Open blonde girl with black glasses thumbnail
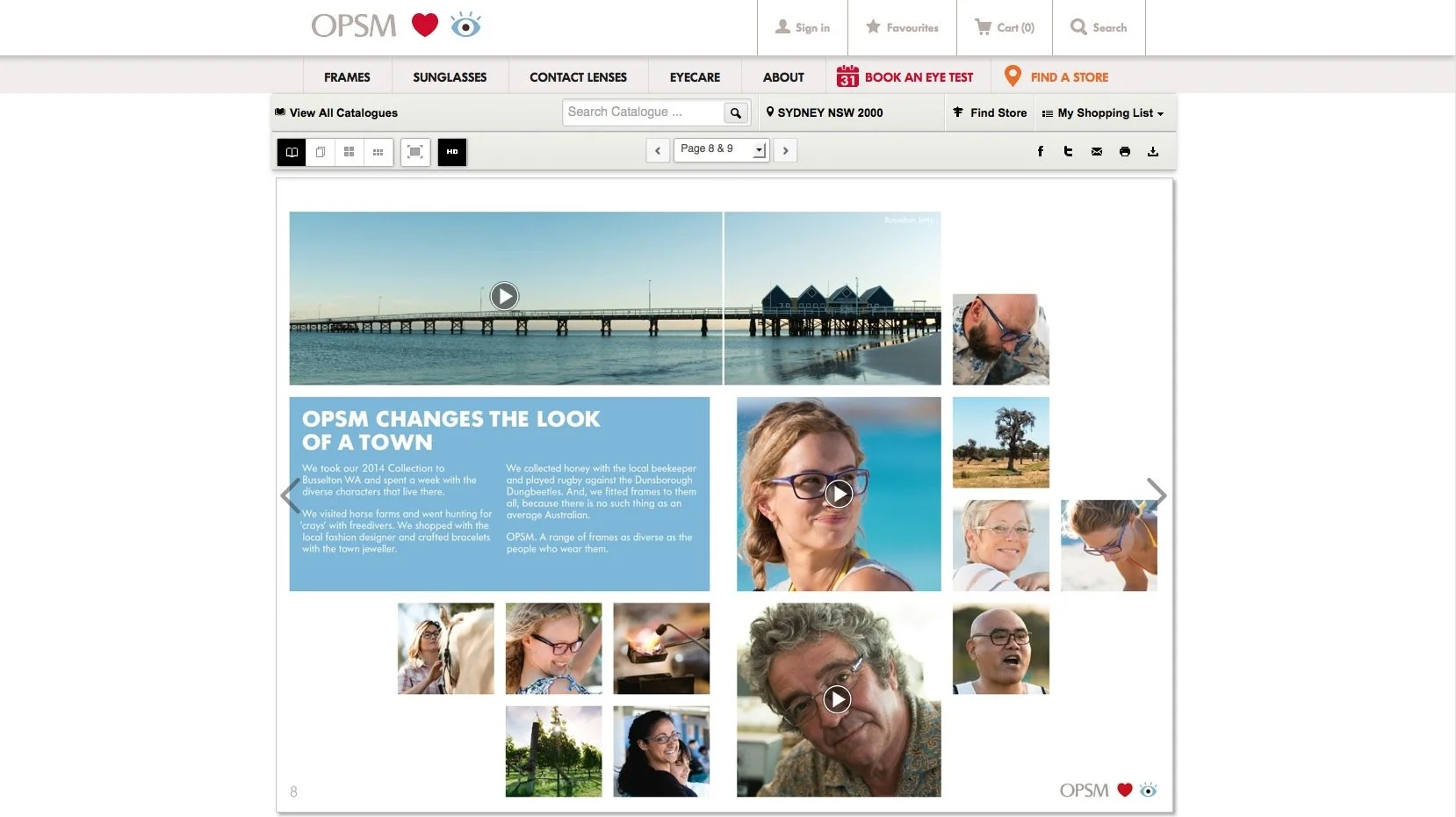 (x=554, y=648)
